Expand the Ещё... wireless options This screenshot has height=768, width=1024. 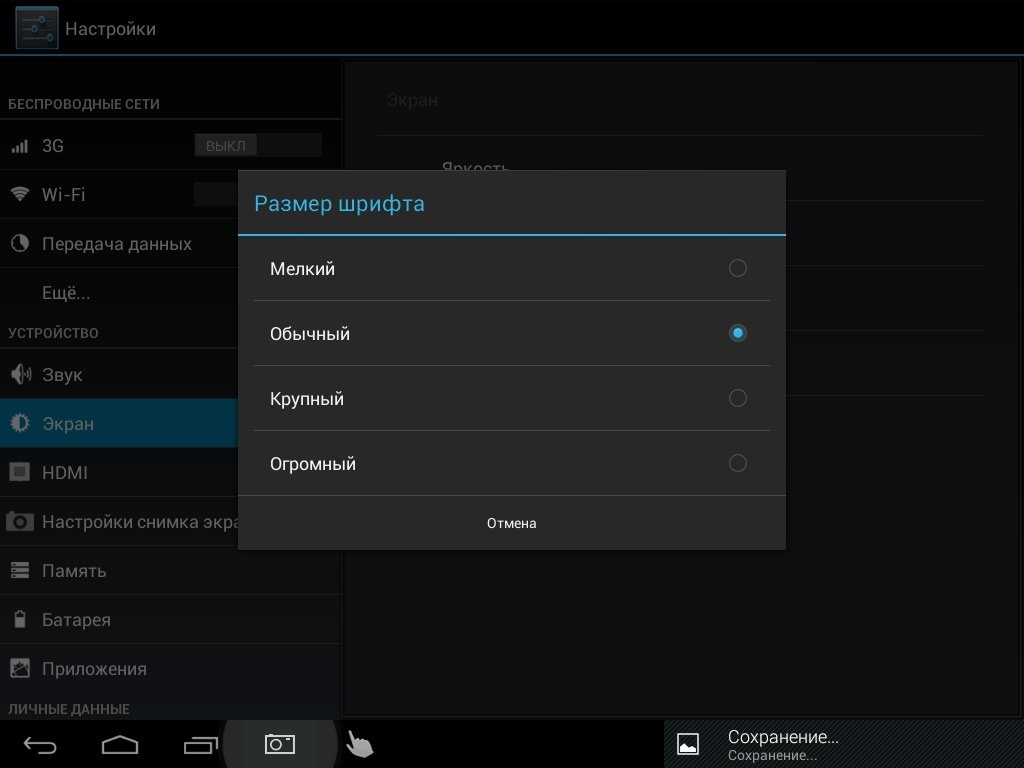coord(66,293)
